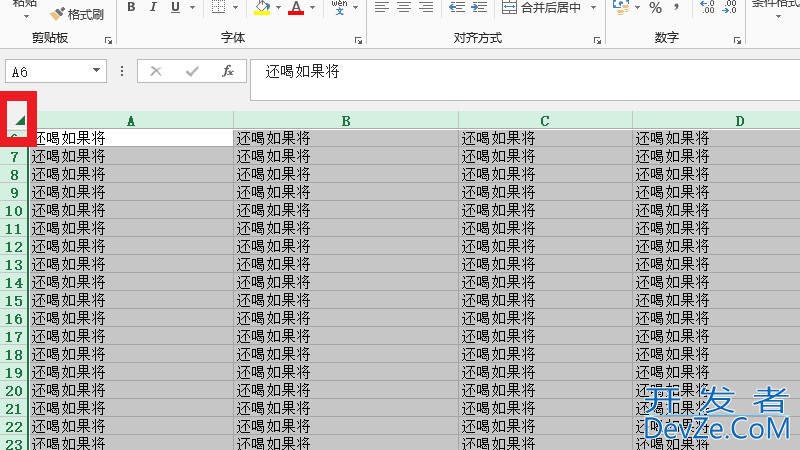The image size is (800, 450).
Task: Open the borders dropdown arrow
Action: pyautogui.click(x=235, y=8)
